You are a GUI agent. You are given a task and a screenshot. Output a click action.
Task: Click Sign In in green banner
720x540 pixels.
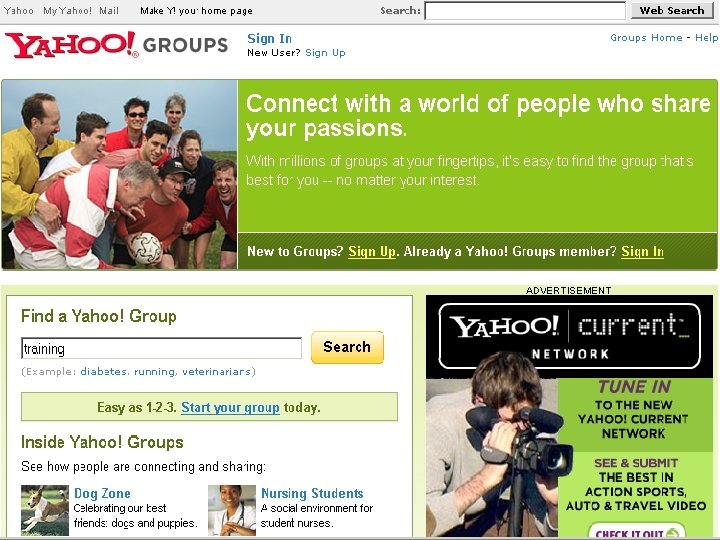click(x=642, y=252)
